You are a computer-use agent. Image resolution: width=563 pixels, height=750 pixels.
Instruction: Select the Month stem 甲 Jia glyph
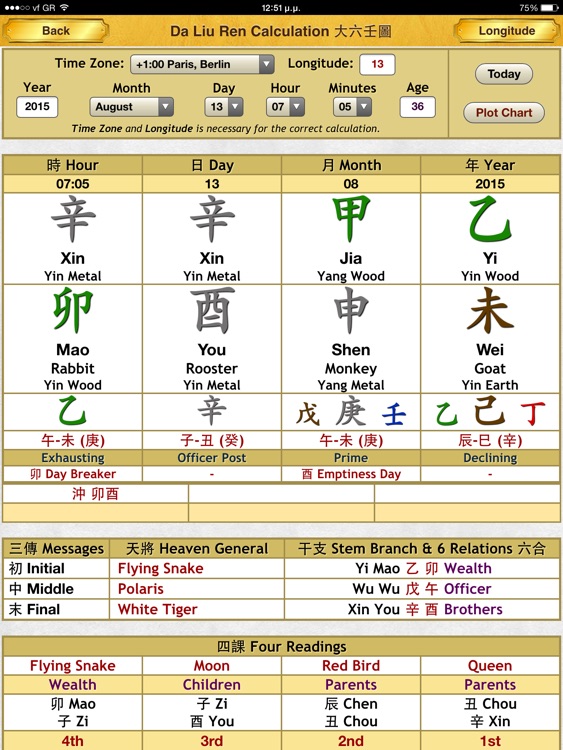351,220
